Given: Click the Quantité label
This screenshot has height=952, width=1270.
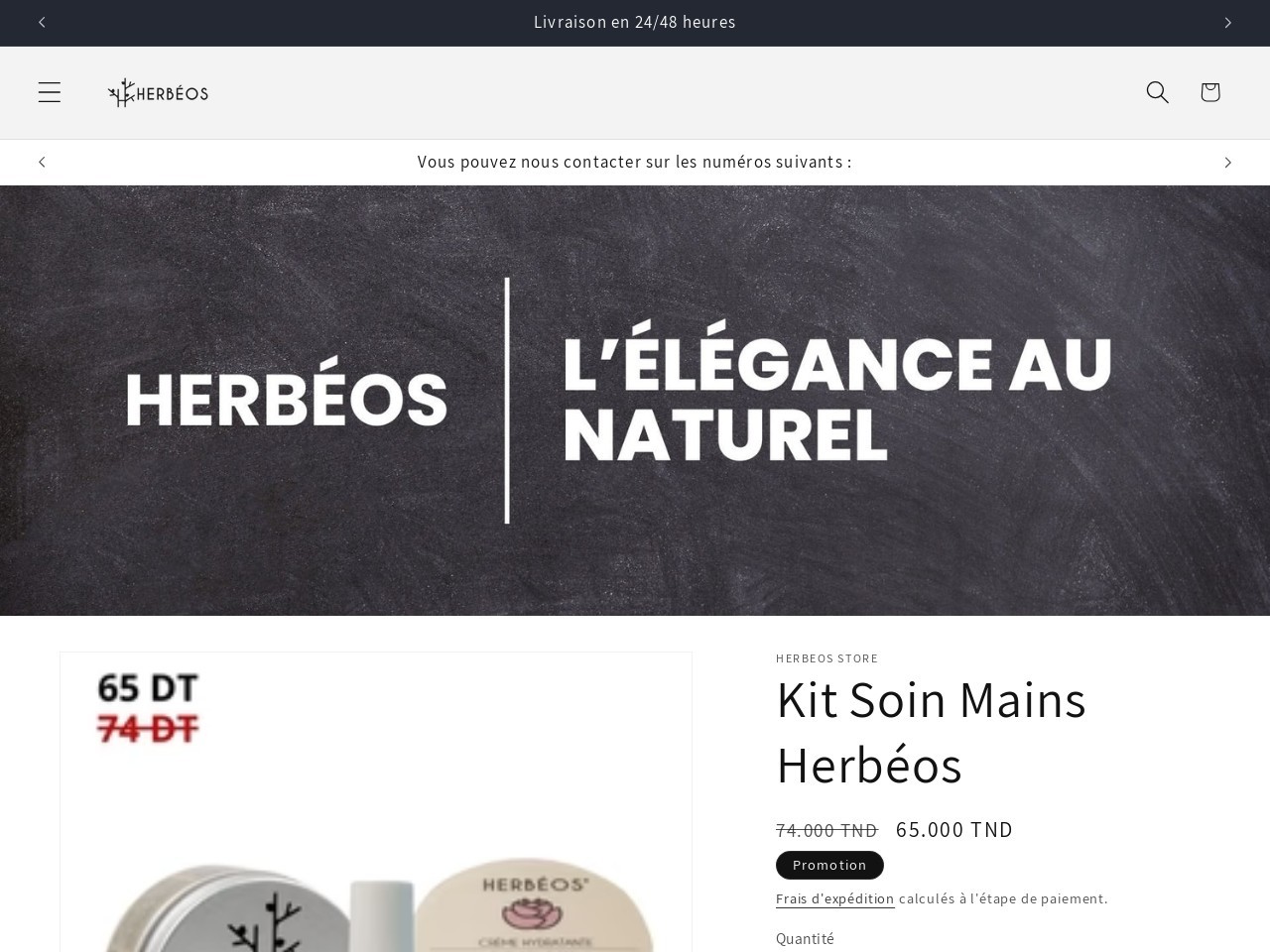Looking at the screenshot, I should coord(805,938).
